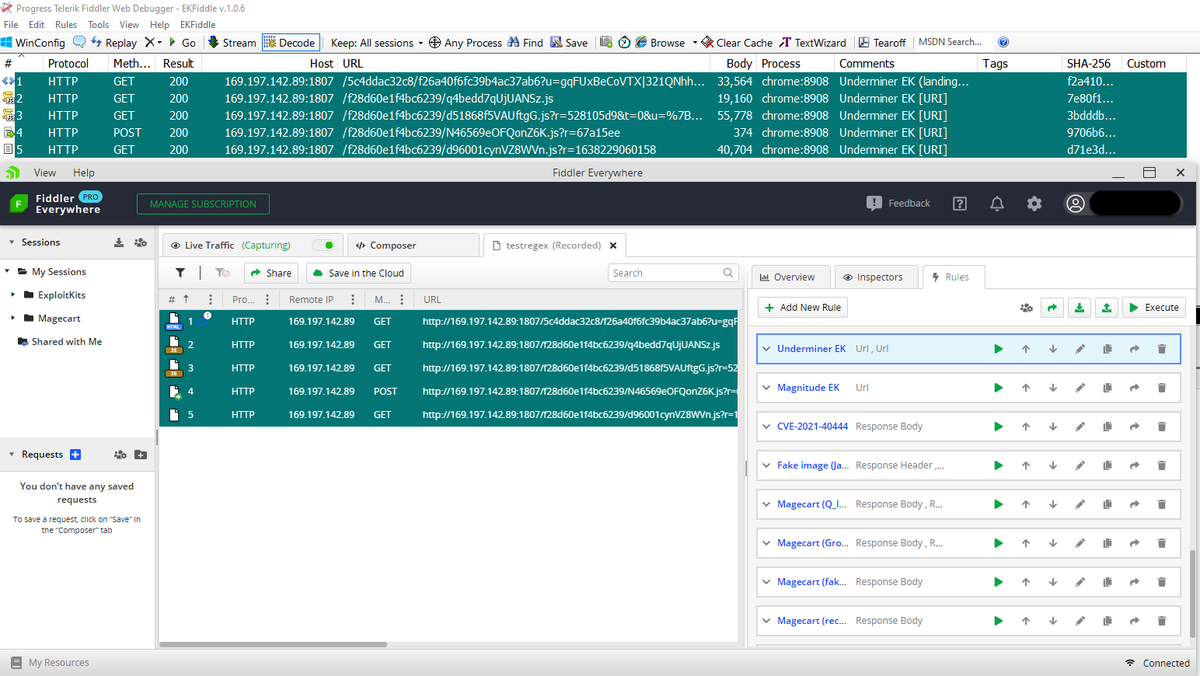Clear filters with the crossed funnel icon
This screenshot has height=676, width=1200.
pyautogui.click(x=223, y=273)
